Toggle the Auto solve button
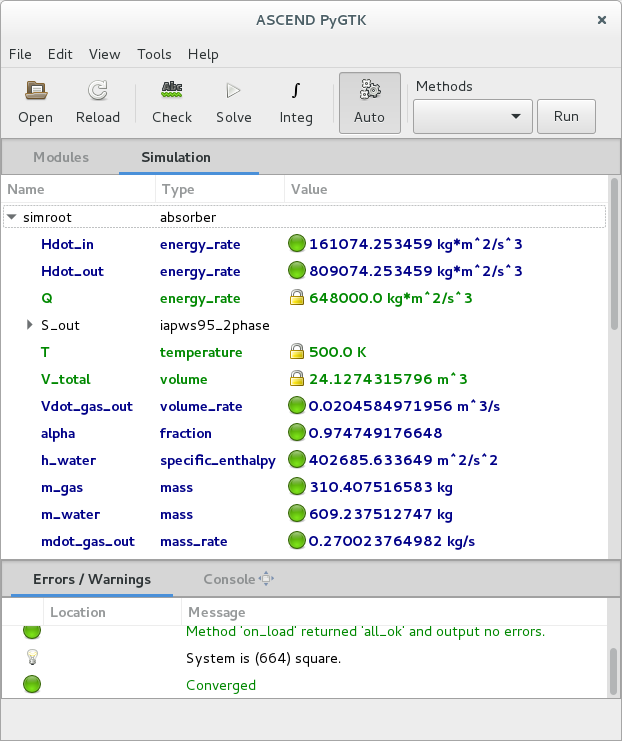622x741 pixels. (x=369, y=103)
